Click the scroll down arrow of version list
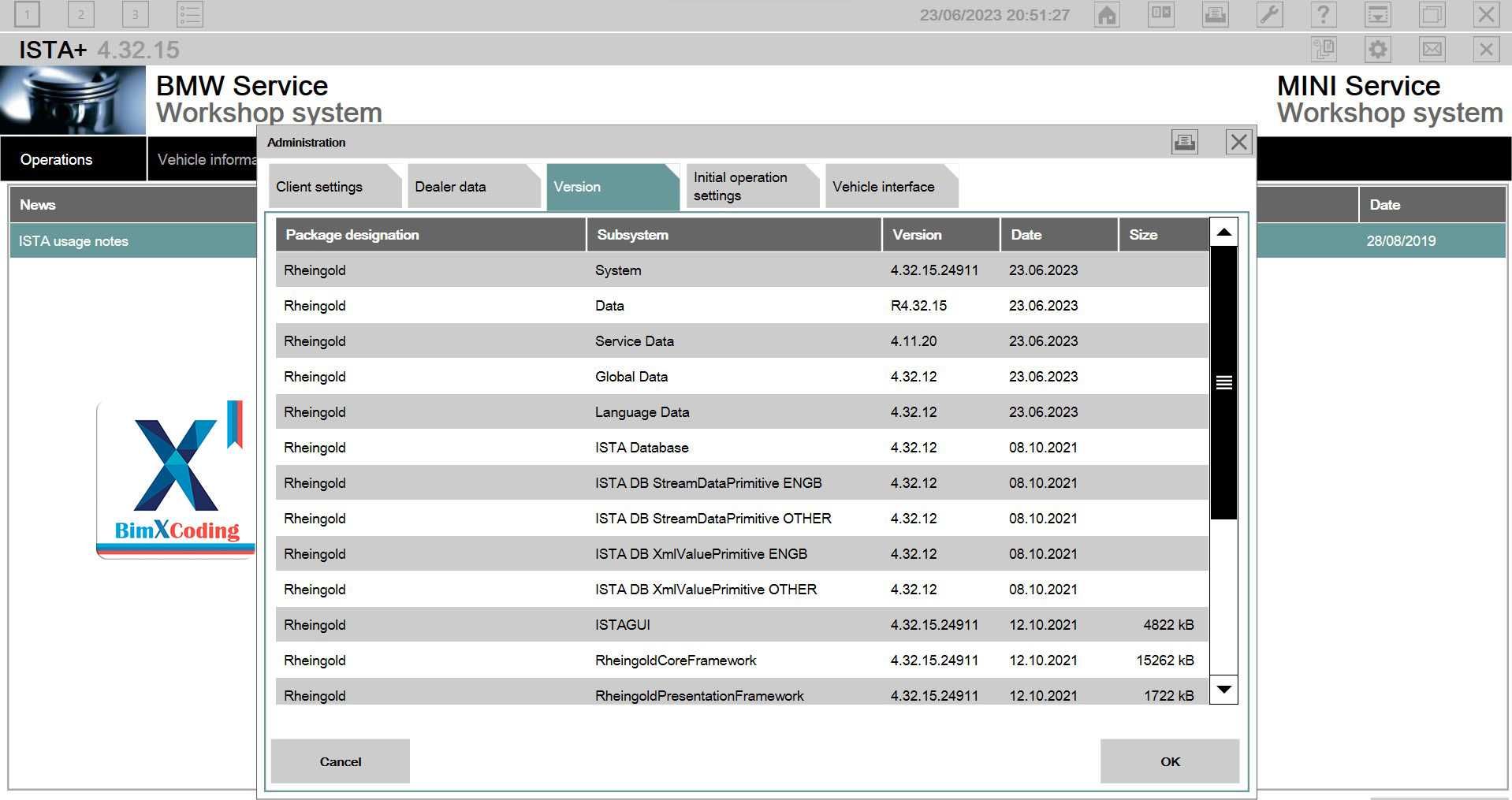This screenshot has width=1512, height=800. (1223, 690)
